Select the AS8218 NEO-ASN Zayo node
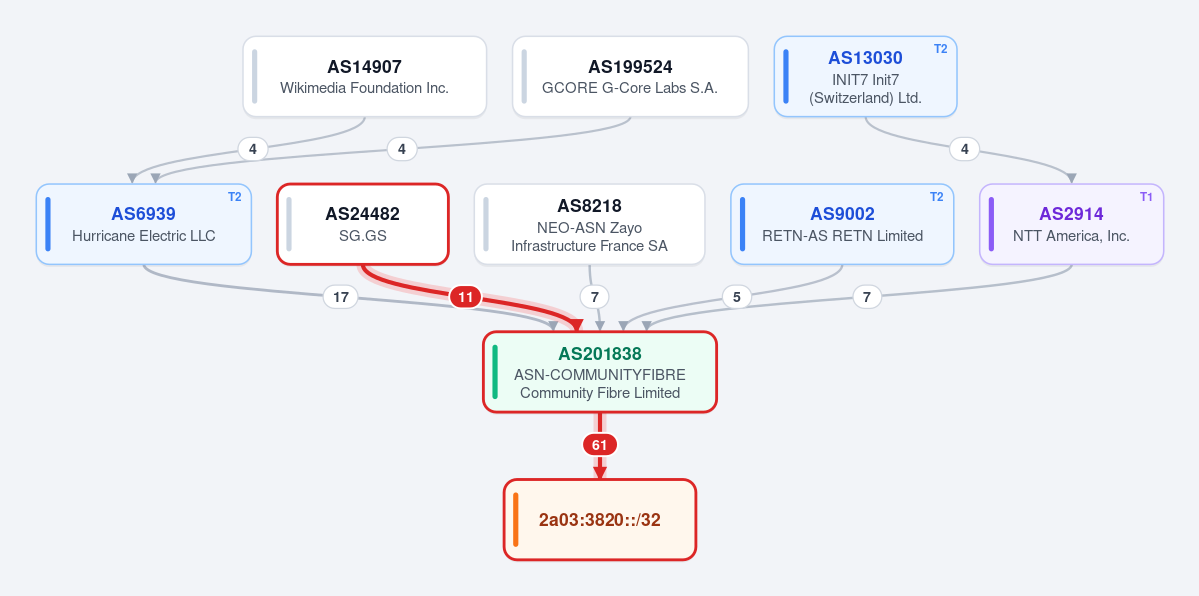The height and width of the screenshot is (596, 1199). point(590,224)
